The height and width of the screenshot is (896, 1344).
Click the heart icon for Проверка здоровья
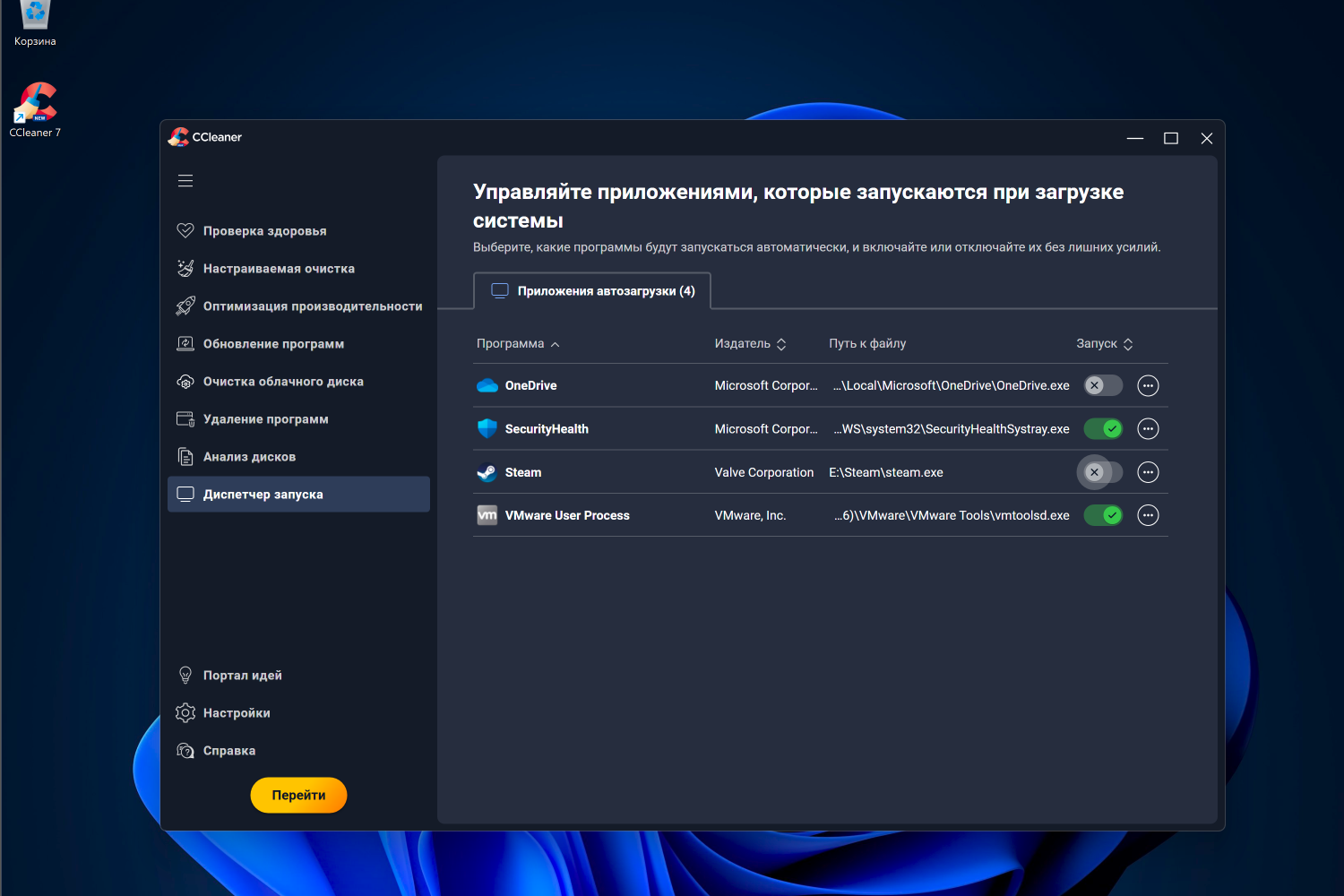pyautogui.click(x=185, y=230)
